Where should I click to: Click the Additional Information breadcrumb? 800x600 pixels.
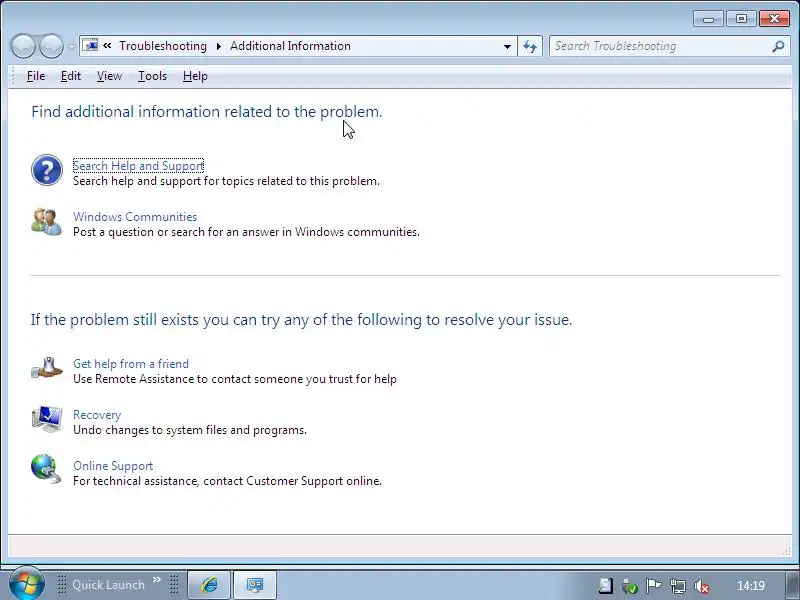[x=290, y=46]
